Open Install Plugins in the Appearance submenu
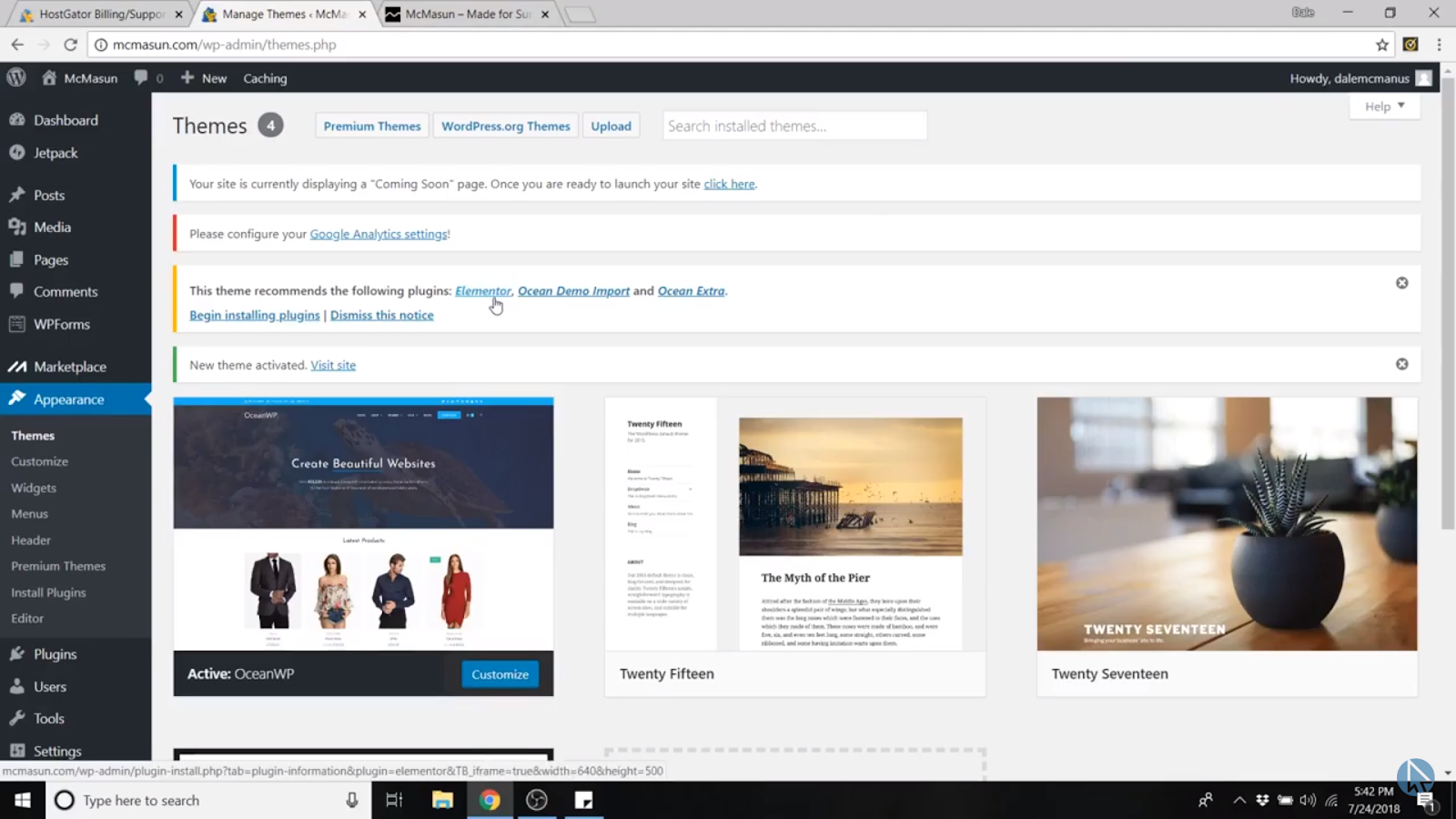This screenshot has width=1456, height=819. click(x=48, y=592)
